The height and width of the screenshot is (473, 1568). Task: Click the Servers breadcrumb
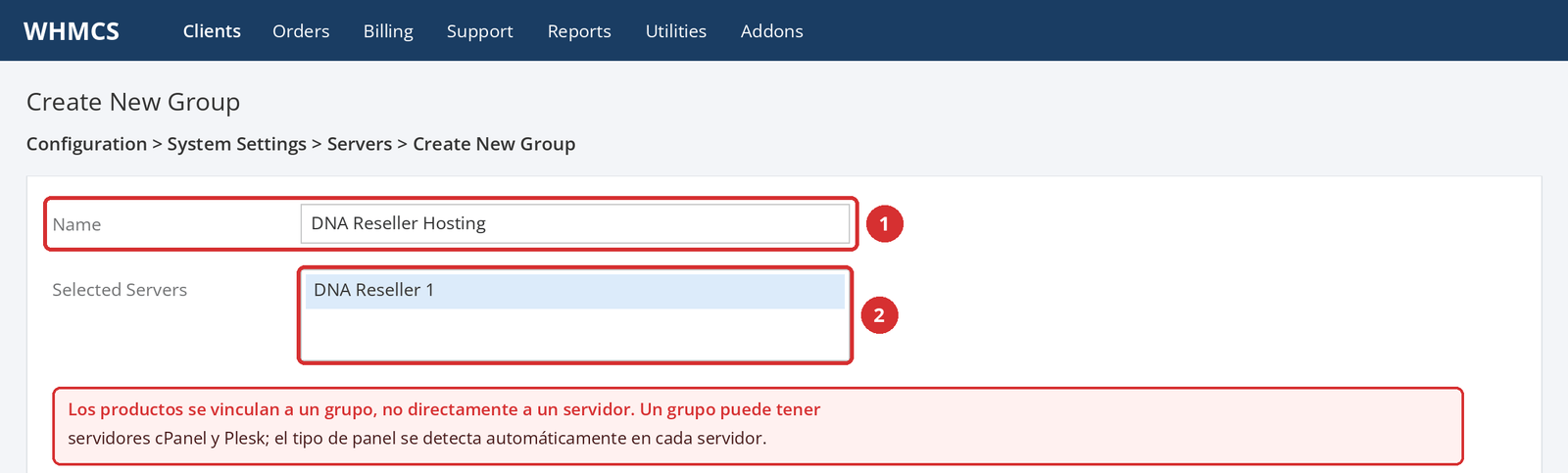coord(360,144)
